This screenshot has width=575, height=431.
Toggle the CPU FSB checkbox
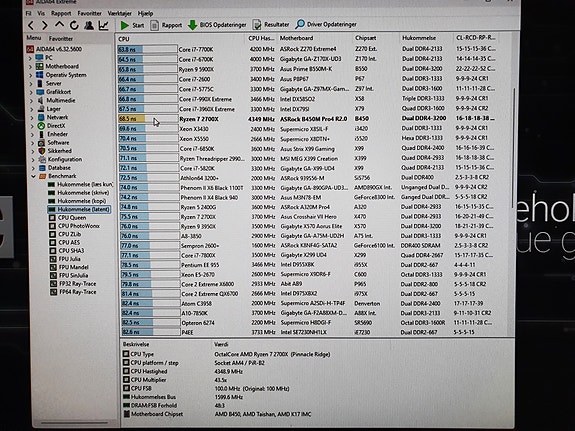click(126, 388)
